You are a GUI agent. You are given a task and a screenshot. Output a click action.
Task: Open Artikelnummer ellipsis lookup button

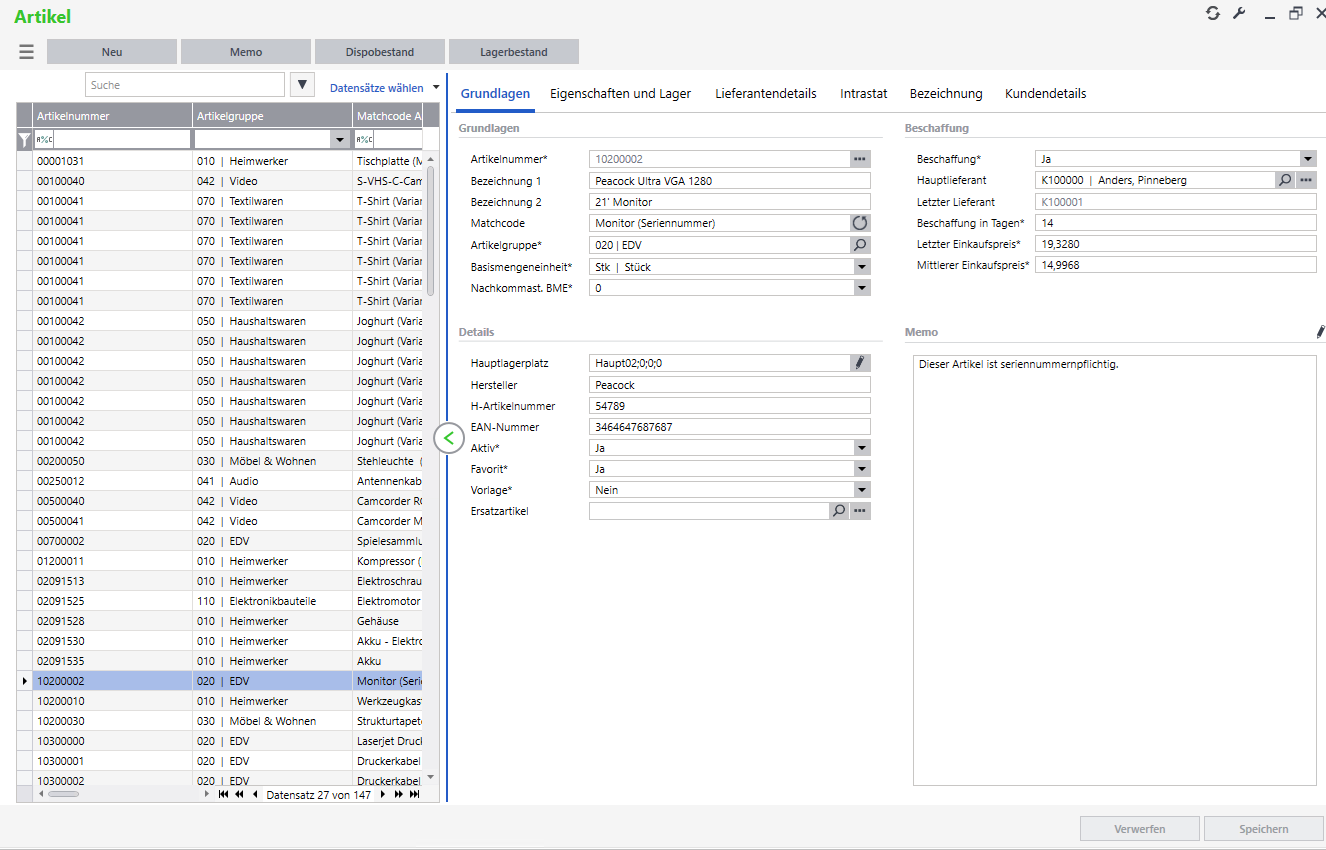click(x=860, y=159)
